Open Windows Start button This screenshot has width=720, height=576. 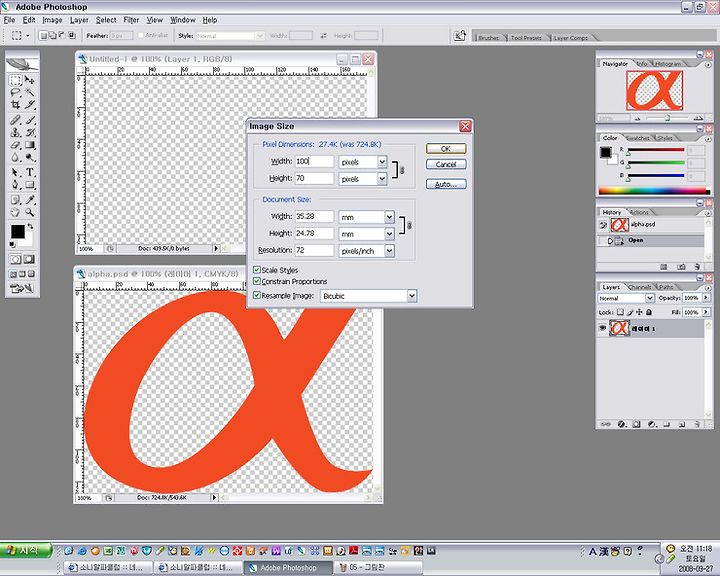pyautogui.click(x=26, y=550)
